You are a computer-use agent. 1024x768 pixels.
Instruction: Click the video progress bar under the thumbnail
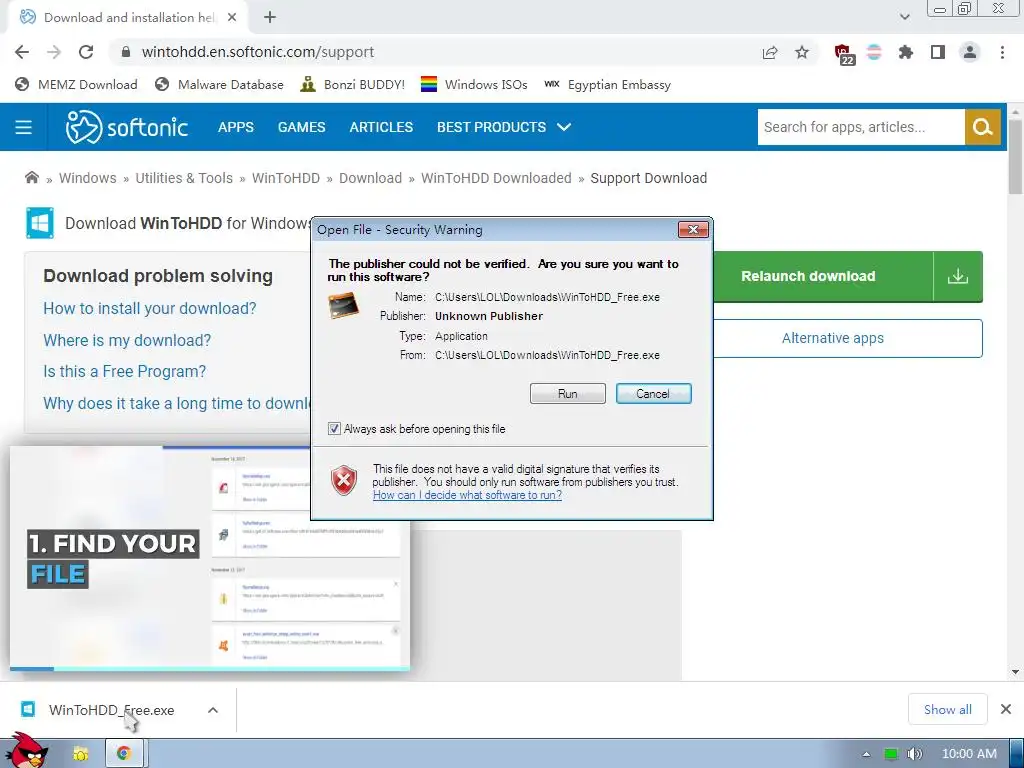pyautogui.click(x=210, y=669)
